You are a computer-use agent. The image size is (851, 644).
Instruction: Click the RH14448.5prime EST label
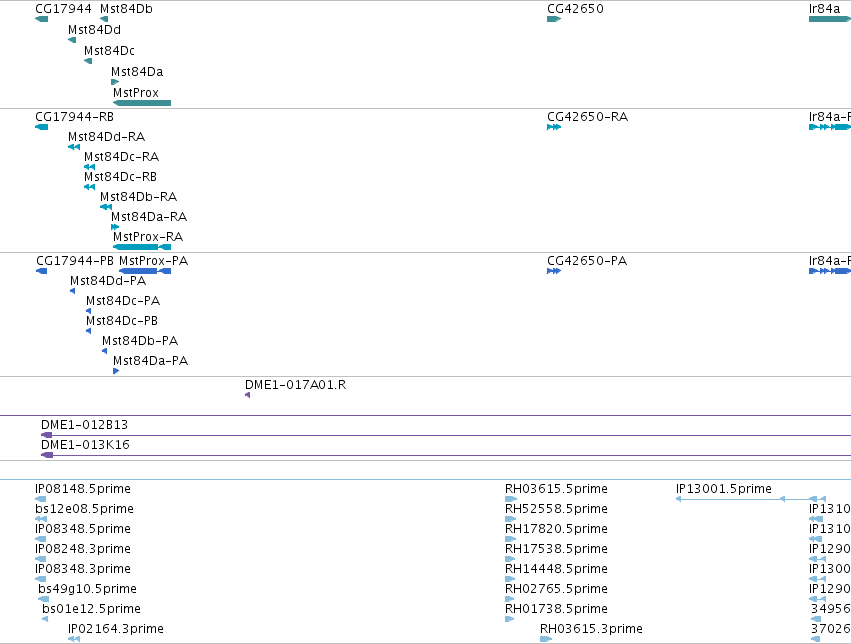coord(556,569)
